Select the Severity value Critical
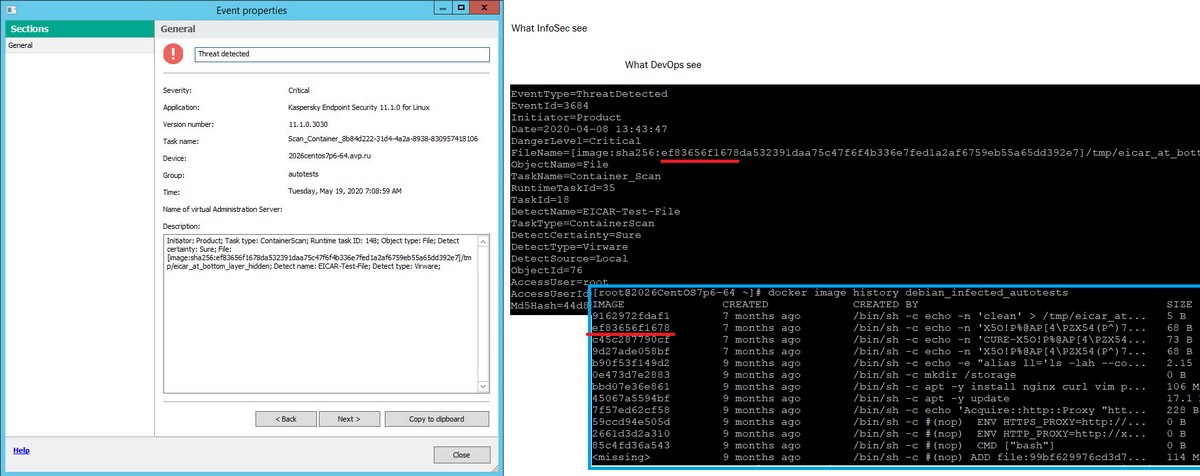The height and width of the screenshot is (476, 1200). coord(301,90)
